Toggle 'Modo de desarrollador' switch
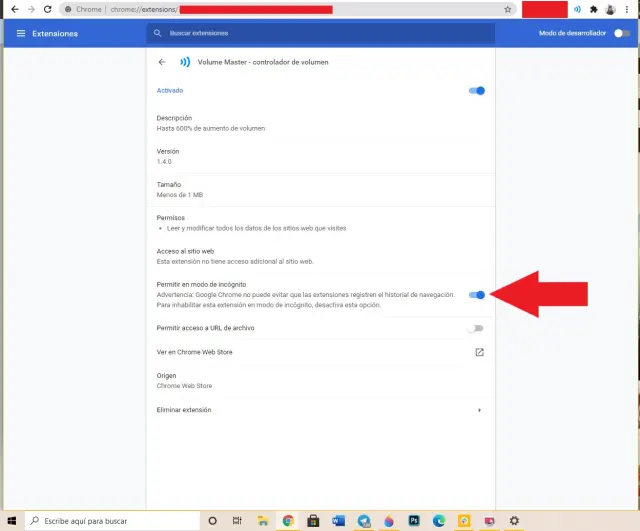 (622, 33)
